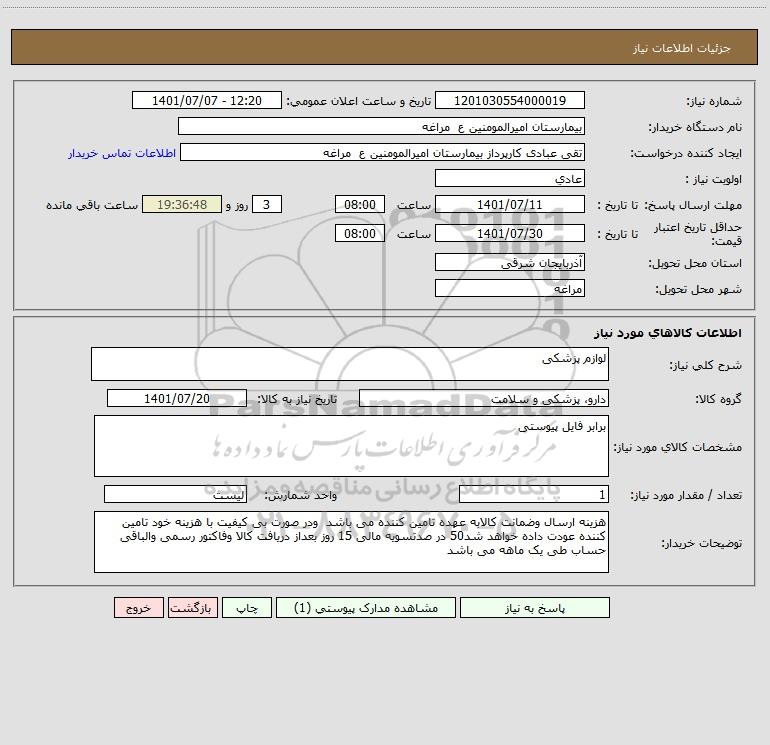Click the ساعت باقی مانده label
The width and height of the screenshot is (770, 745).
[92, 205]
